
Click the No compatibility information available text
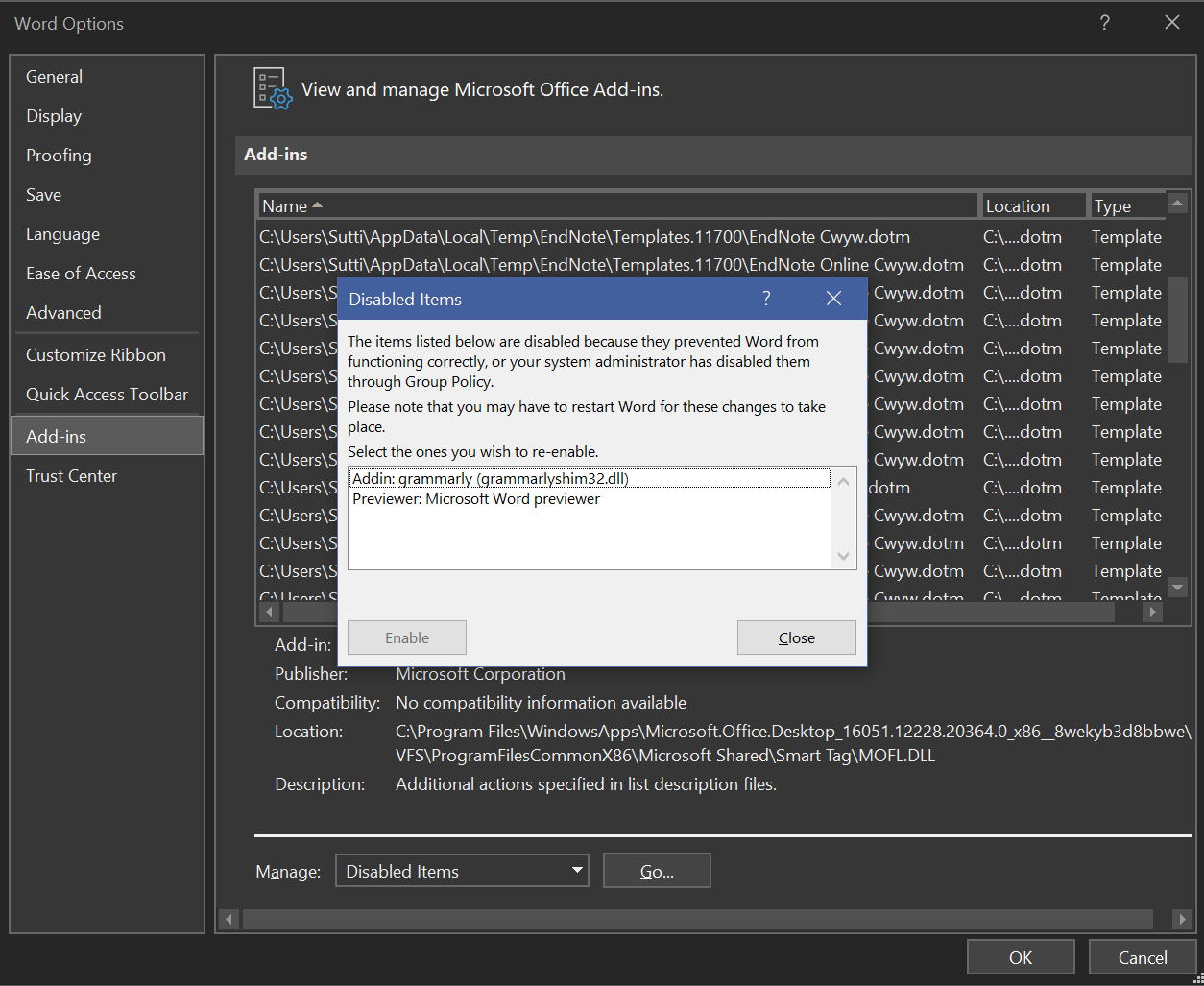click(x=541, y=703)
